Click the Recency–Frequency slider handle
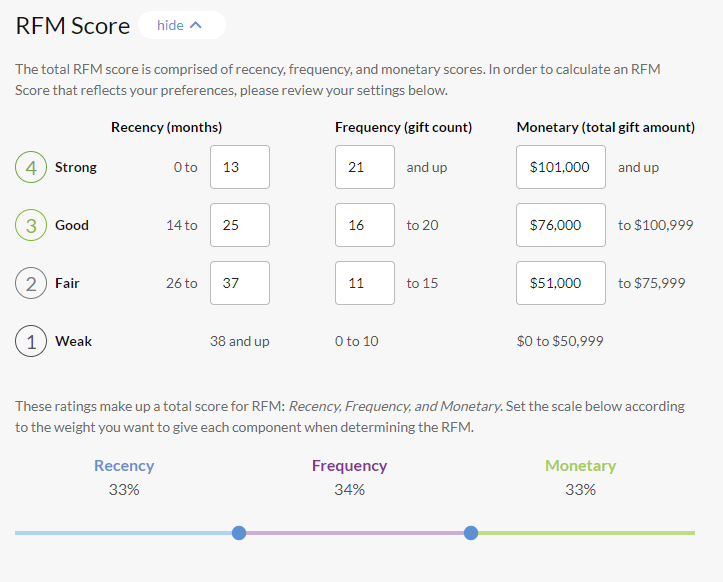 tap(239, 533)
